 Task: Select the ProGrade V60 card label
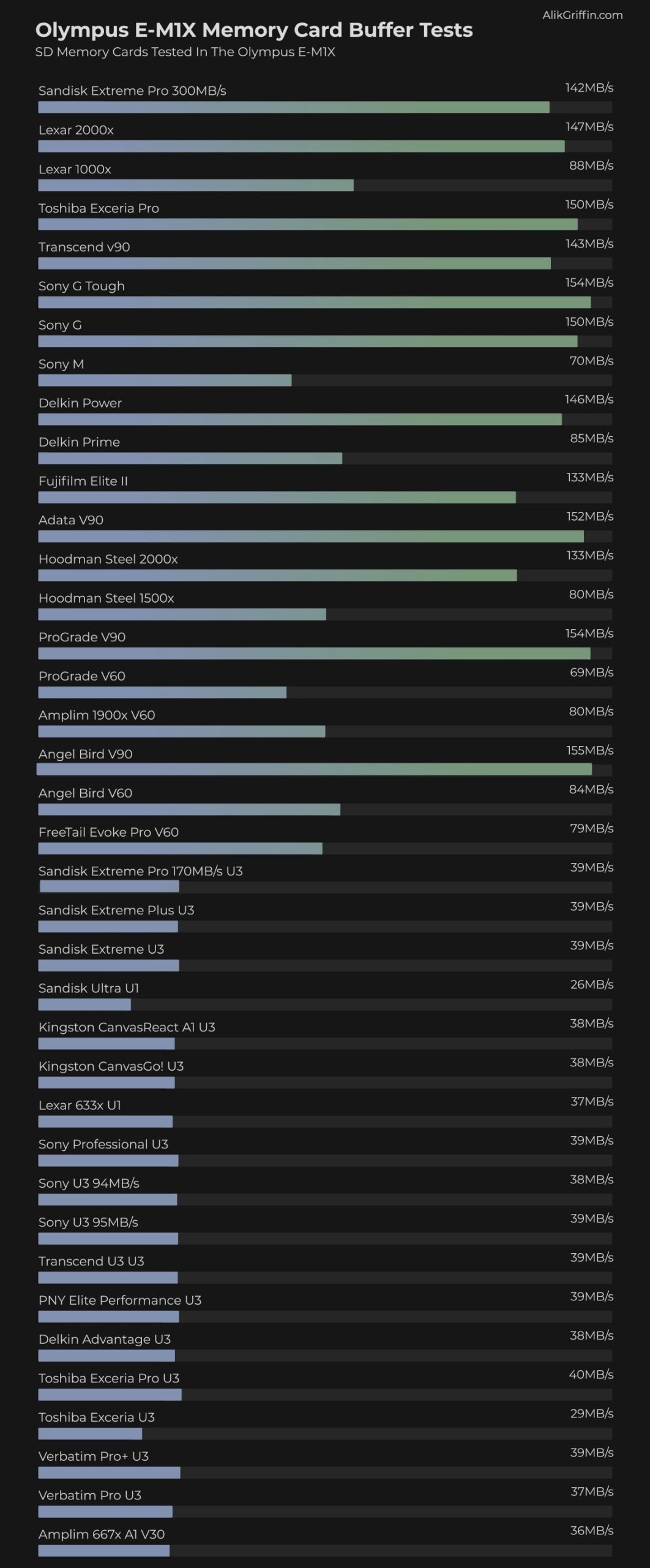[82, 676]
